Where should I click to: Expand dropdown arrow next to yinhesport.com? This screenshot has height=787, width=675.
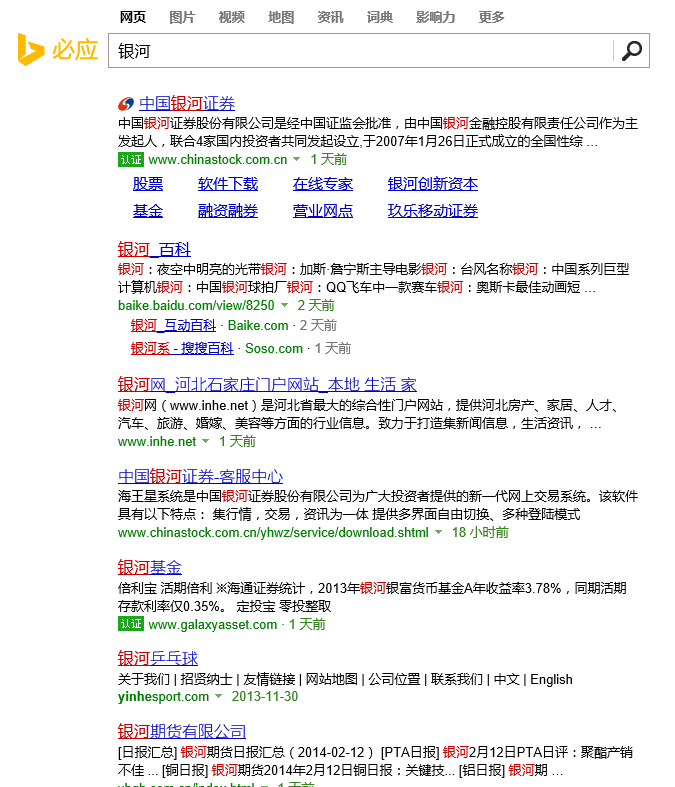pos(218,696)
